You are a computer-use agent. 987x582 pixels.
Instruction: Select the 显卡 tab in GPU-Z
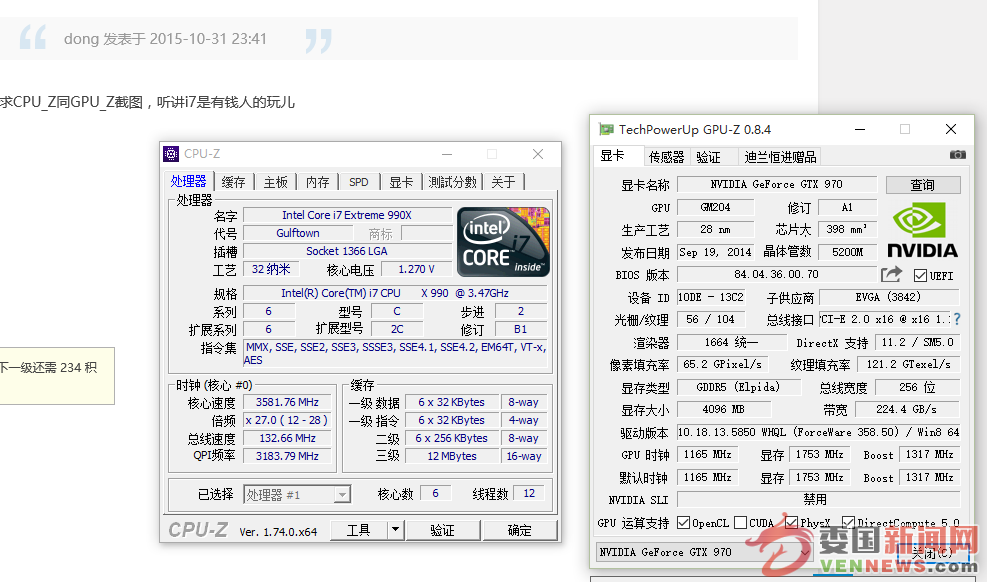pos(618,155)
